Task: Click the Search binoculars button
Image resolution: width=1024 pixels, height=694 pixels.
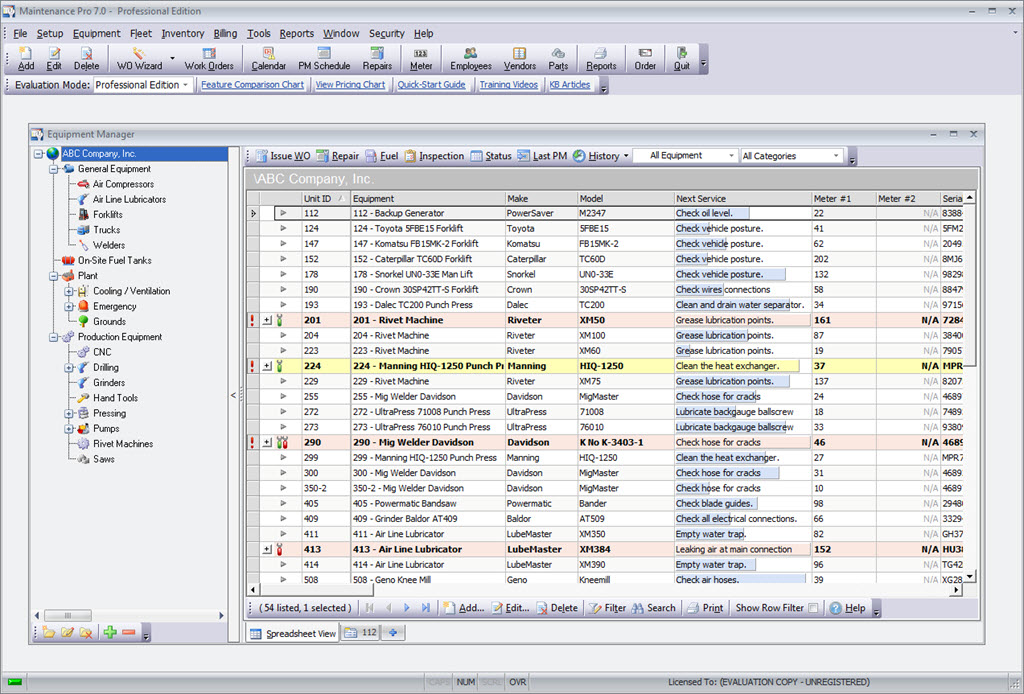Action: [x=654, y=608]
